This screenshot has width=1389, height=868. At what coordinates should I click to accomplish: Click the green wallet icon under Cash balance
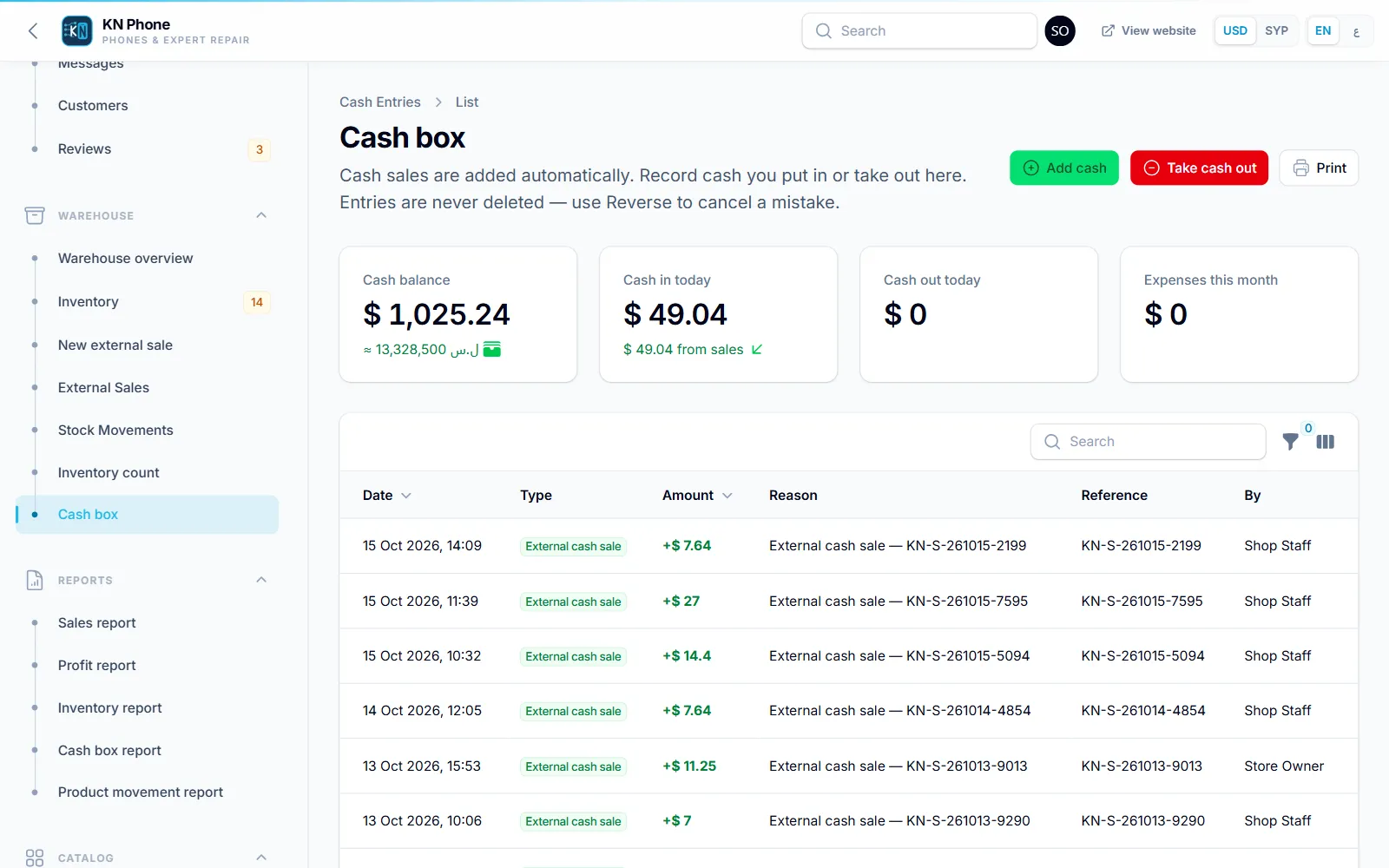(x=492, y=349)
